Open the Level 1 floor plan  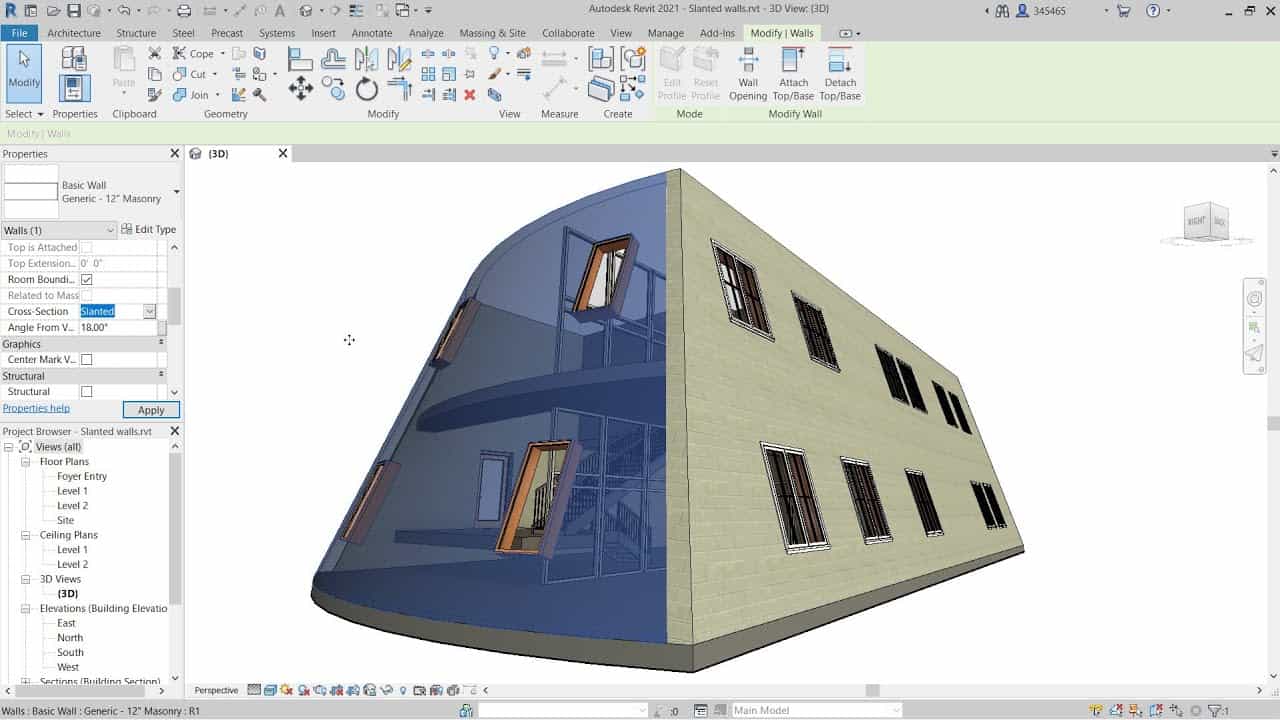point(72,491)
